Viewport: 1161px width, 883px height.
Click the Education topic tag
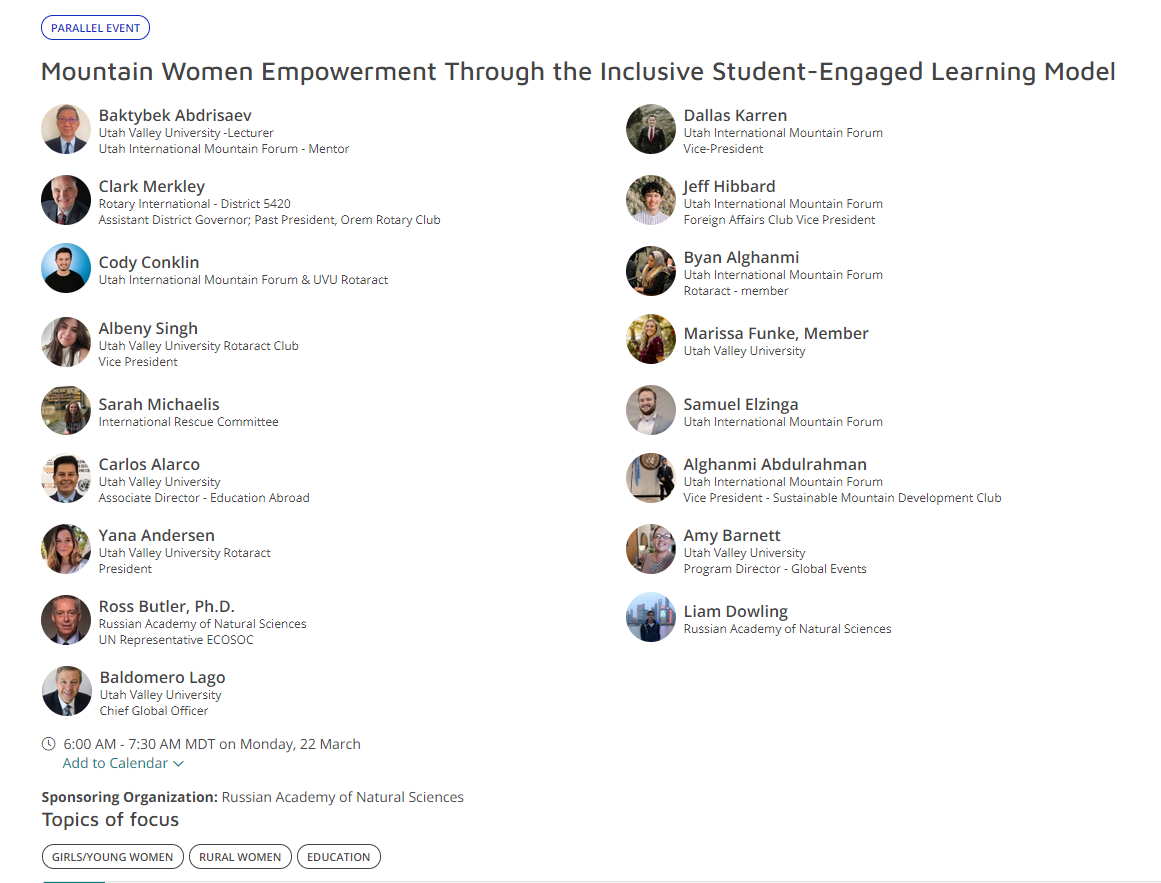[x=338, y=857]
